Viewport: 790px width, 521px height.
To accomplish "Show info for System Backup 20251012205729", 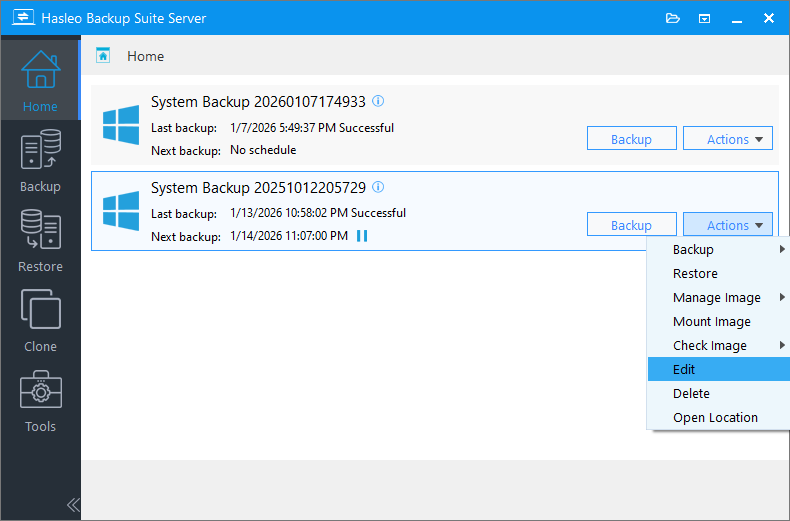I will point(378,187).
